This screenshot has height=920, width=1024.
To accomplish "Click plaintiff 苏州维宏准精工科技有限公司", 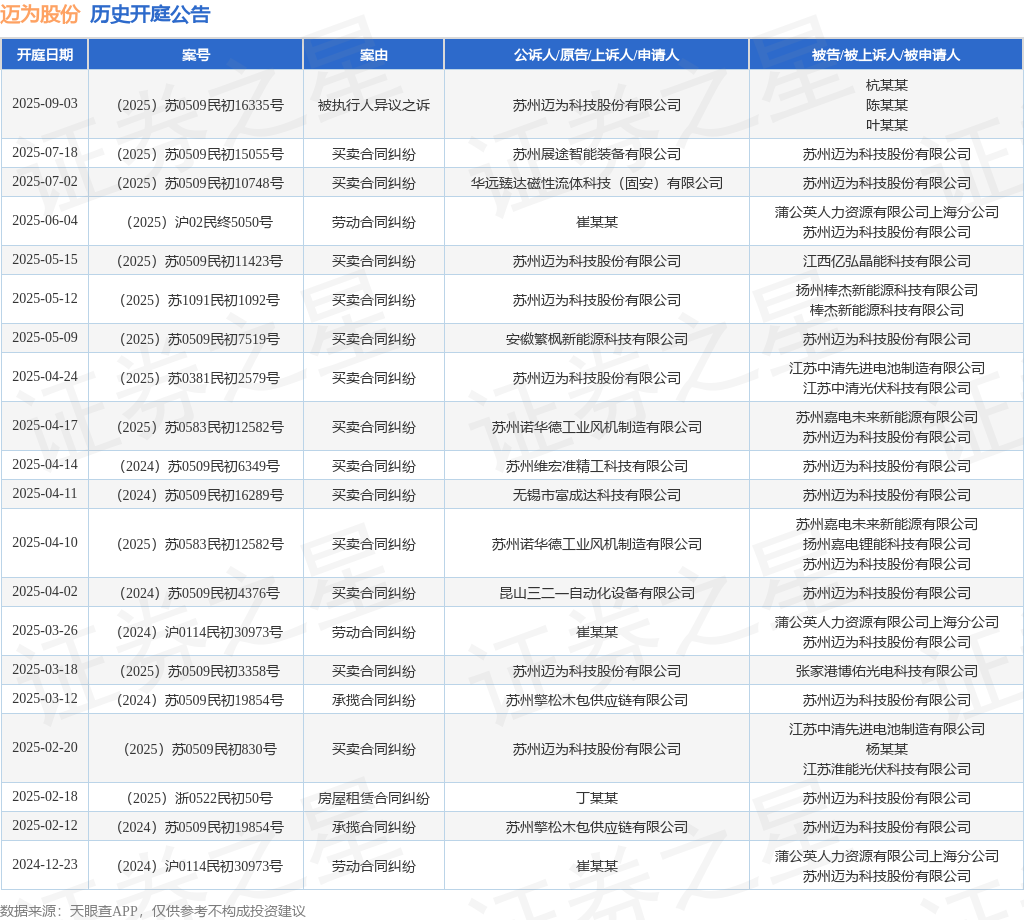I will [596, 466].
